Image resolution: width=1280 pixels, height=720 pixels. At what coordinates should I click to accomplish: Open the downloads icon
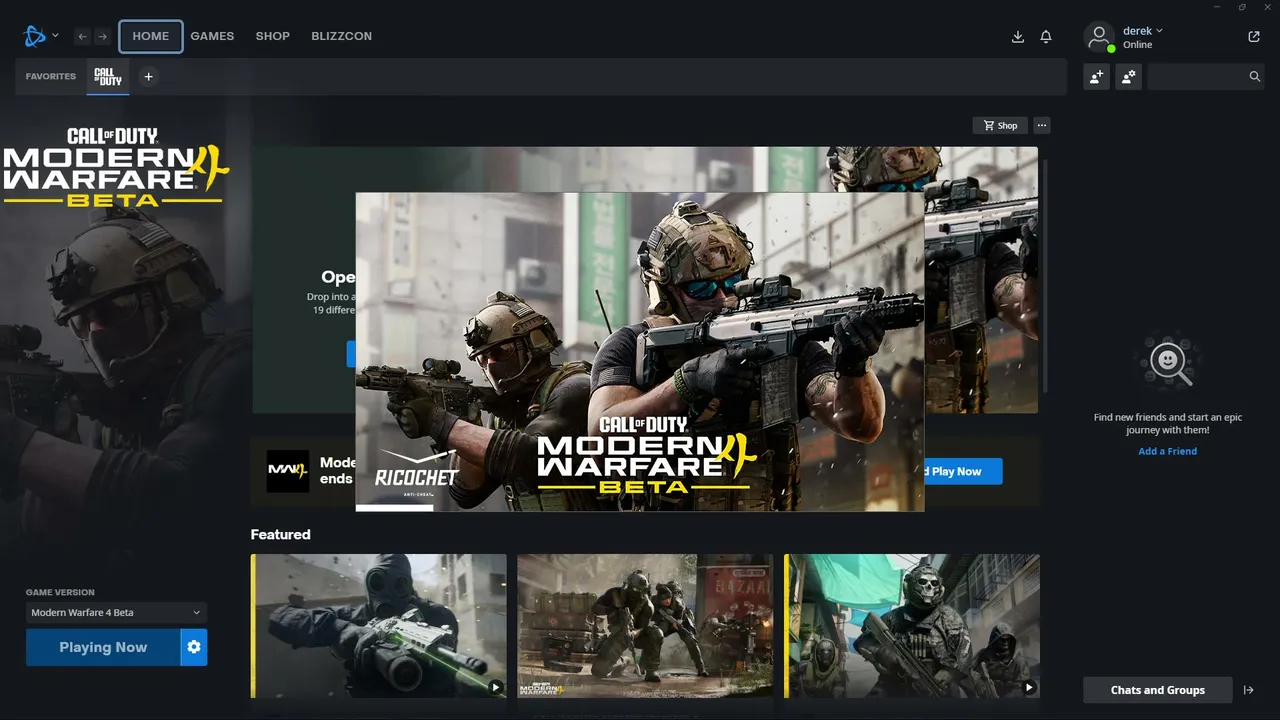point(1018,37)
